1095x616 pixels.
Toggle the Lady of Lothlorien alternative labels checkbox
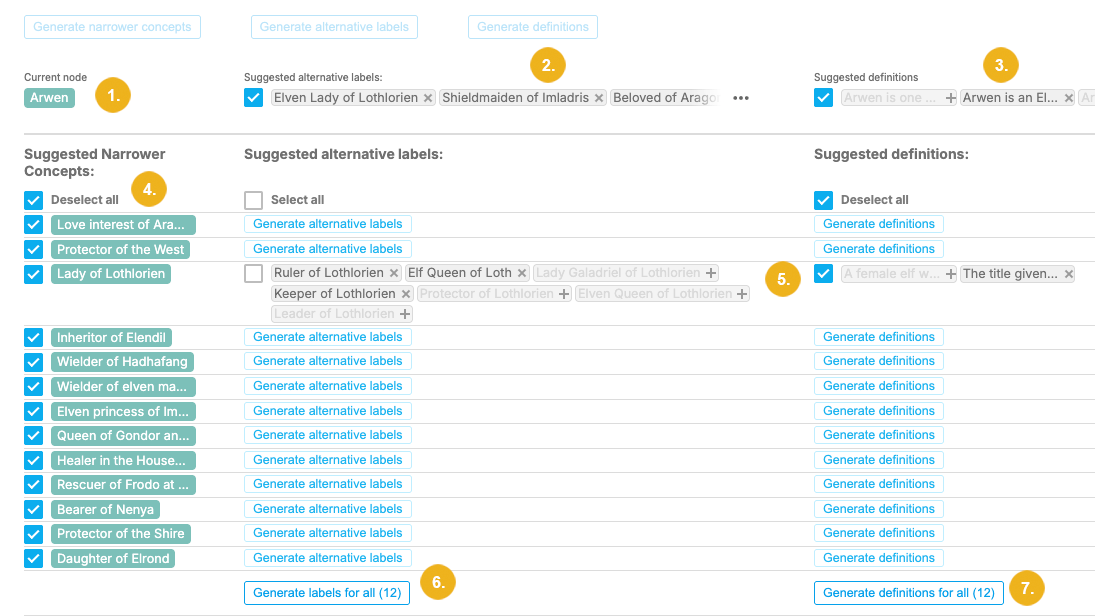click(x=254, y=274)
